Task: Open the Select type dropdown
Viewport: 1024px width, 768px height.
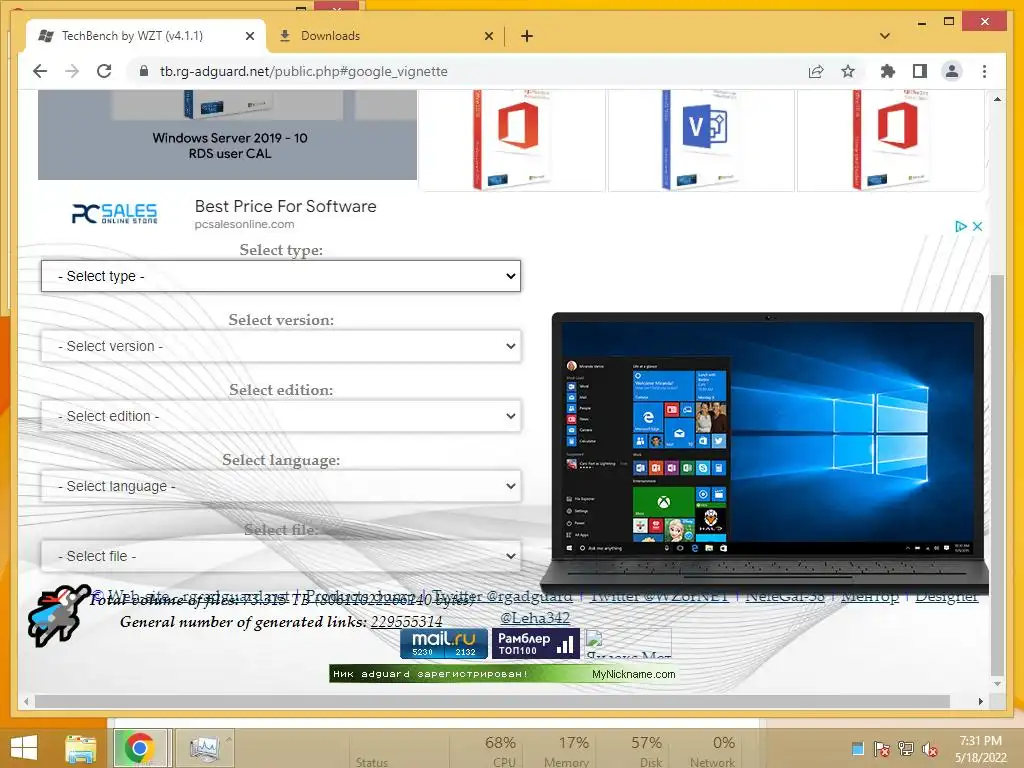Action: [x=281, y=276]
